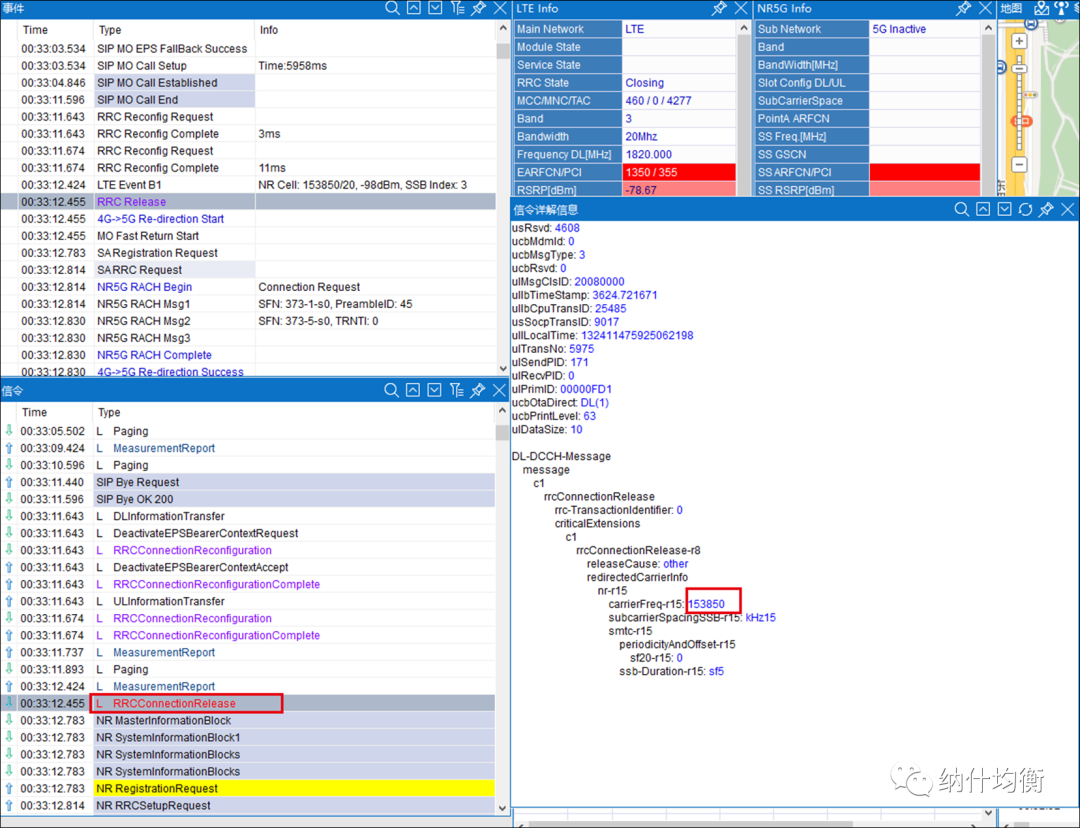Select the NR5G RACH Complete event

(248, 355)
